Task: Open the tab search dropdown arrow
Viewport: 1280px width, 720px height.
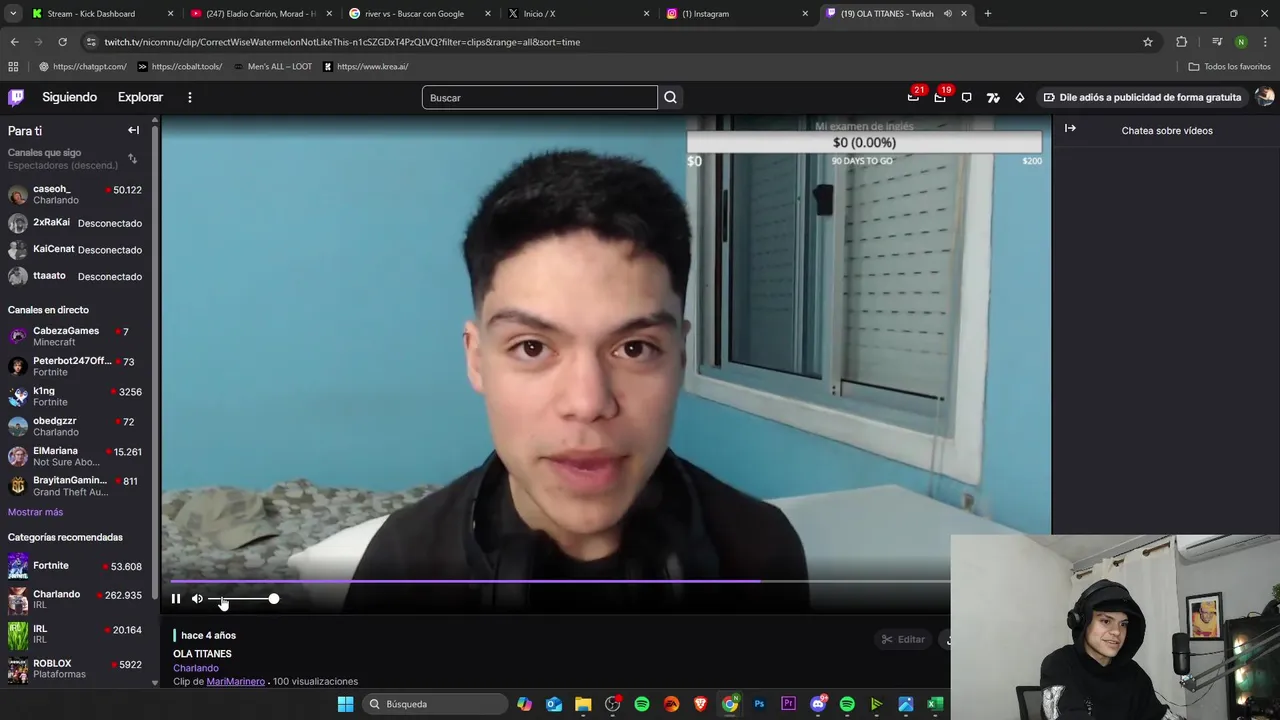Action: tap(13, 14)
